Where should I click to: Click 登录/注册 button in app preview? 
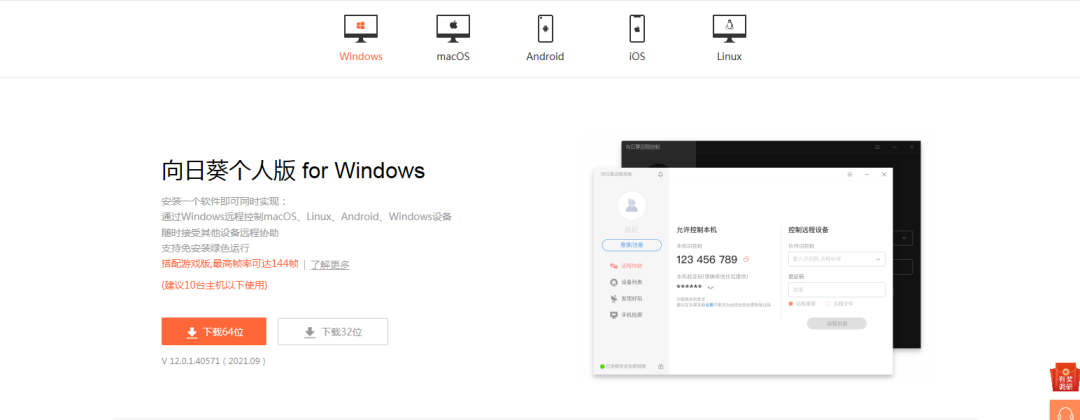click(632, 245)
